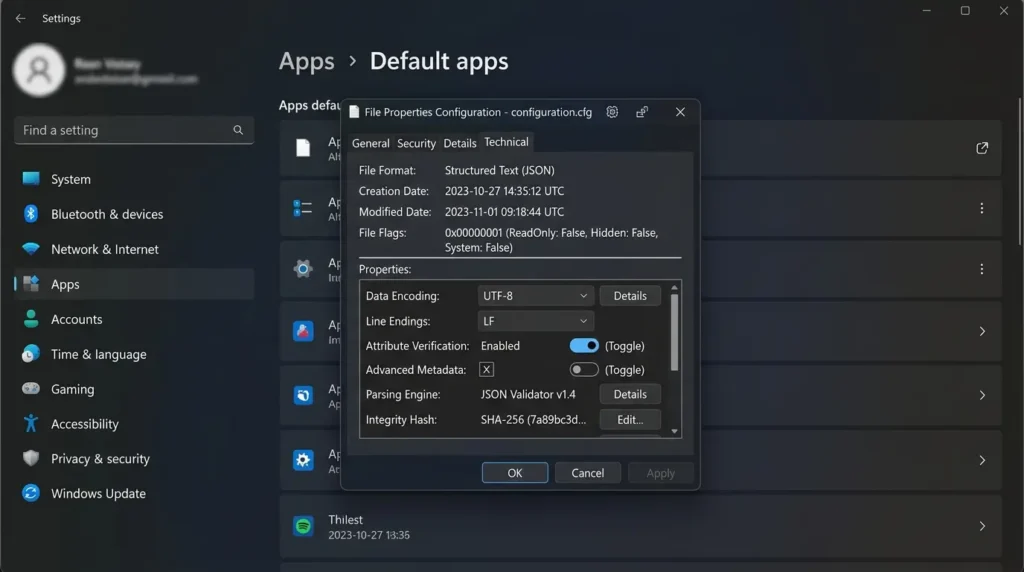Image resolution: width=1024 pixels, height=572 pixels.
Task: Expand the Thilest row chevron
Action: click(x=982, y=526)
